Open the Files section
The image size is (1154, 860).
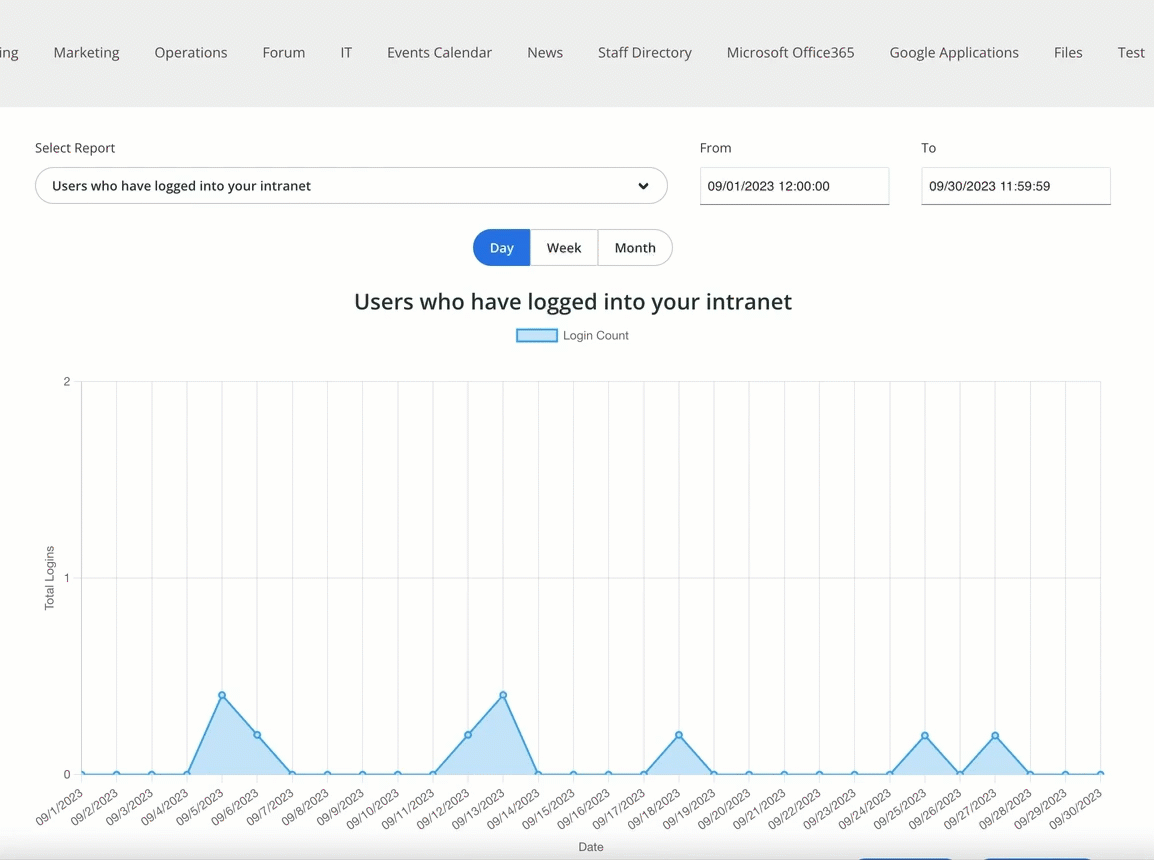coord(1068,52)
